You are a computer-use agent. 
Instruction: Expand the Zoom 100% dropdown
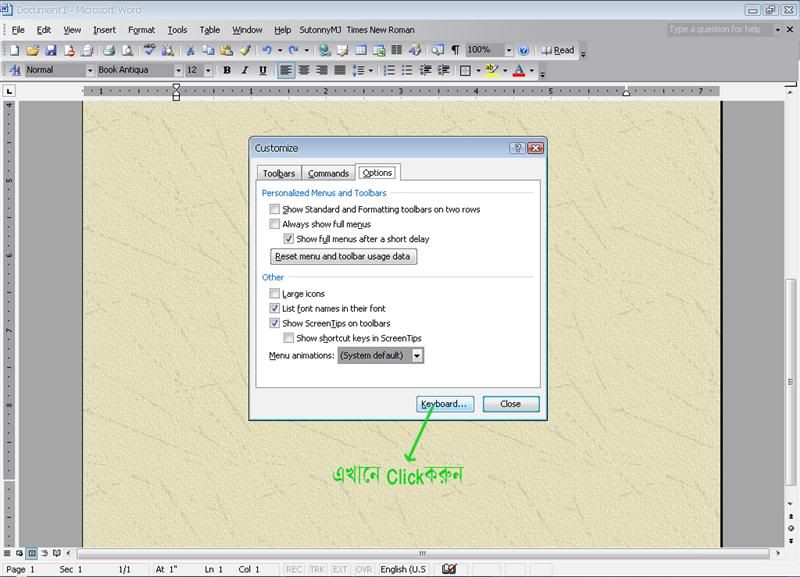tap(508, 50)
